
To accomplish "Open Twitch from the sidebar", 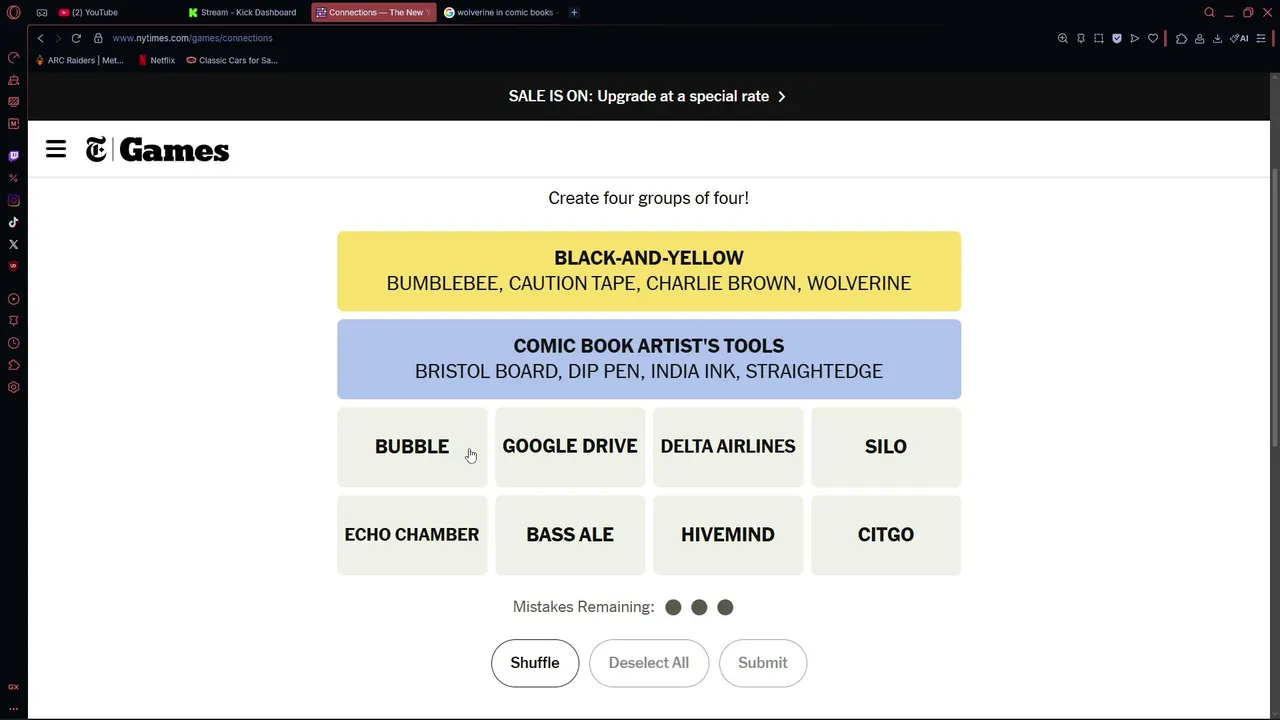I will click(14, 156).
